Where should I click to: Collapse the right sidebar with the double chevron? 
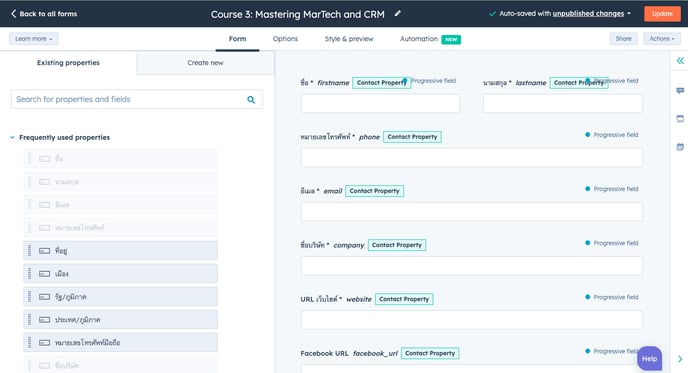(680, 61)
